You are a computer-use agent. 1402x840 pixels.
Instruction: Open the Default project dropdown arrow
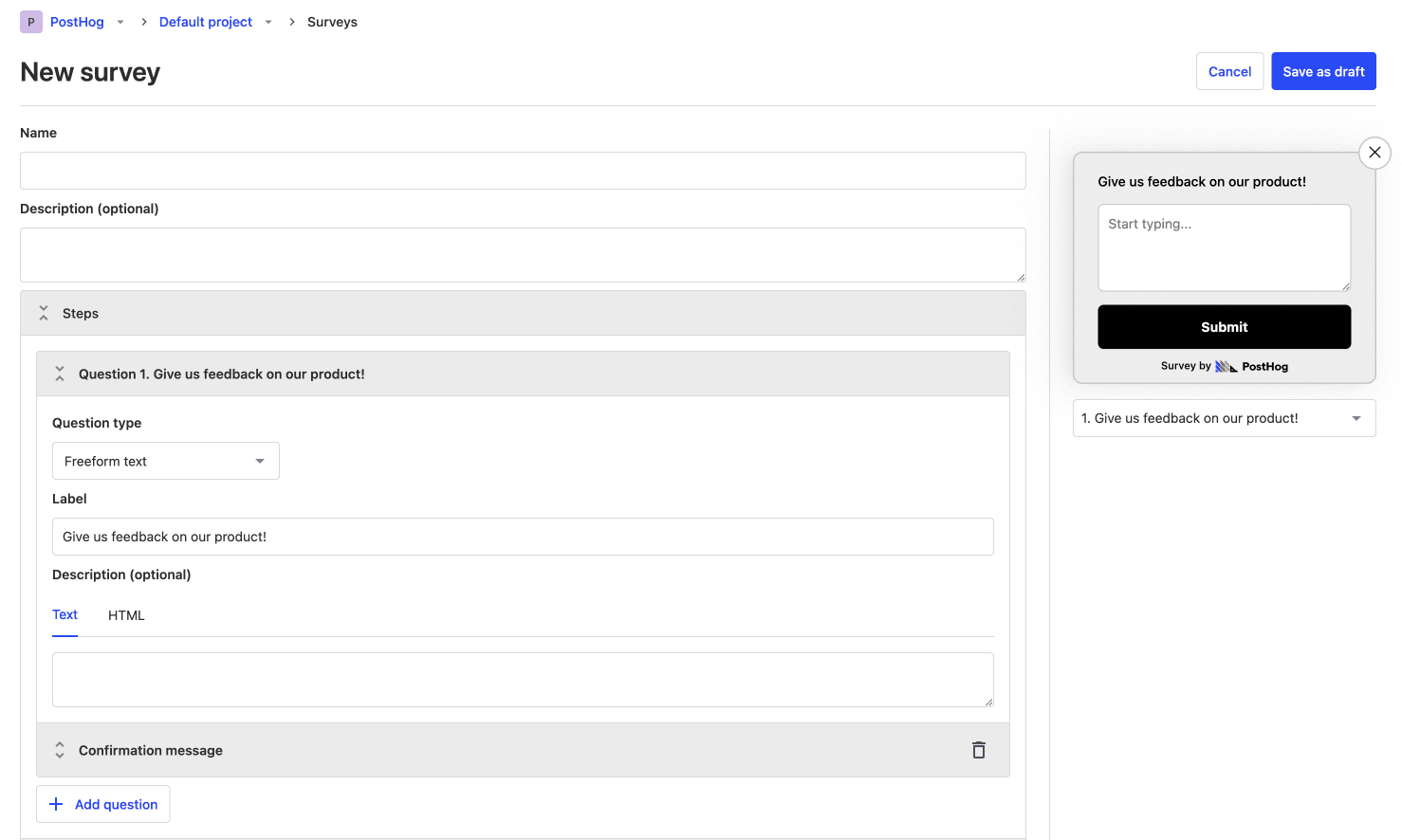pos(268,22)
